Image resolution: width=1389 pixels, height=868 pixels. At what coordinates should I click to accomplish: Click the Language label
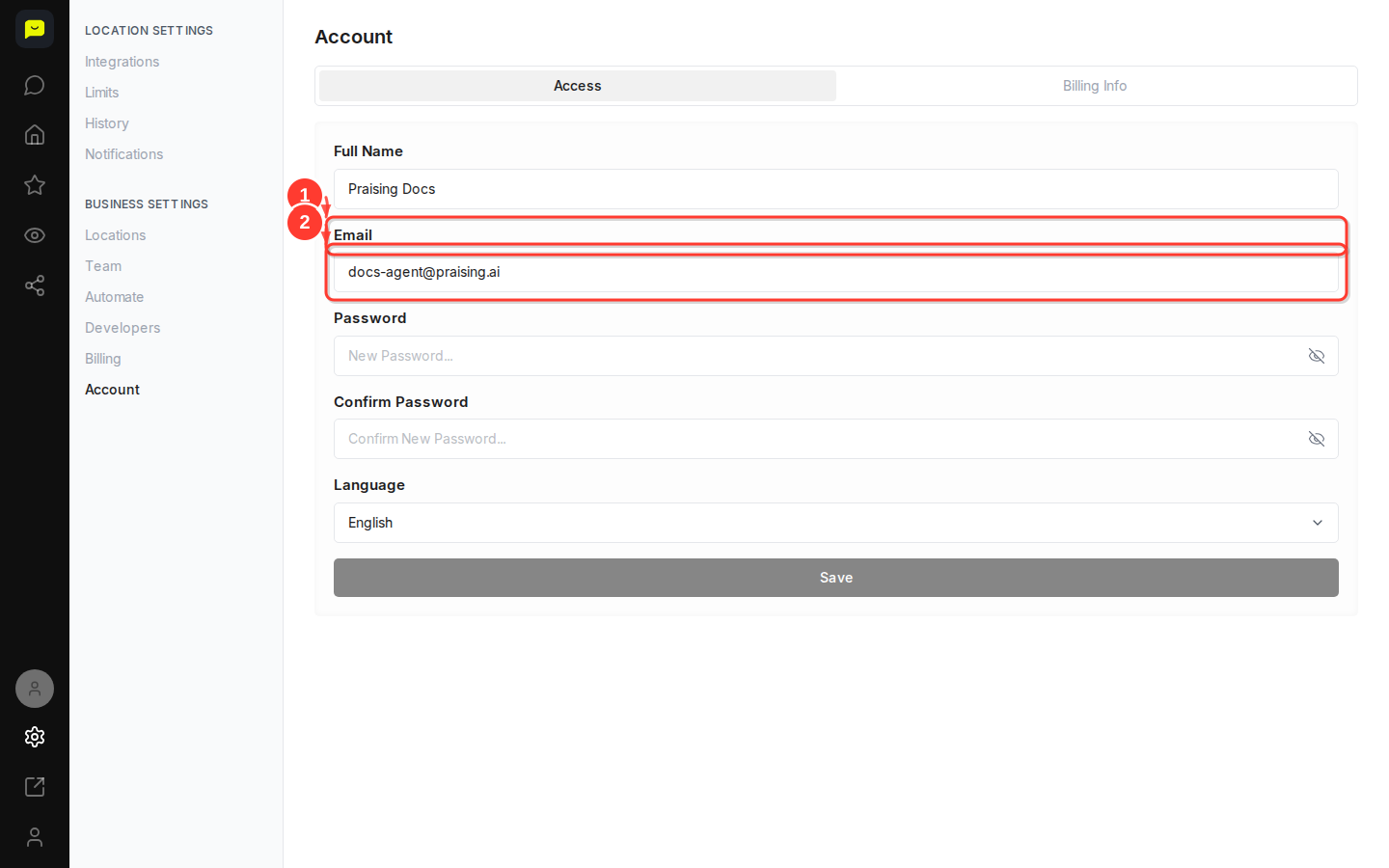click(369, 485)
